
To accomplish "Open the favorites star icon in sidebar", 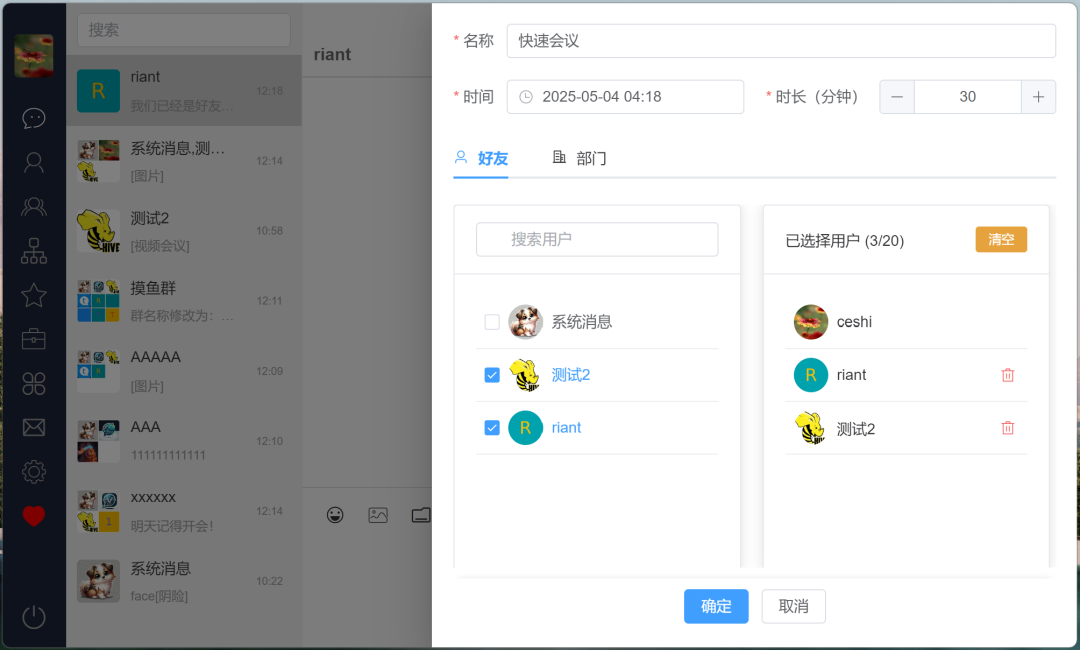I will [x=34, y=295].
